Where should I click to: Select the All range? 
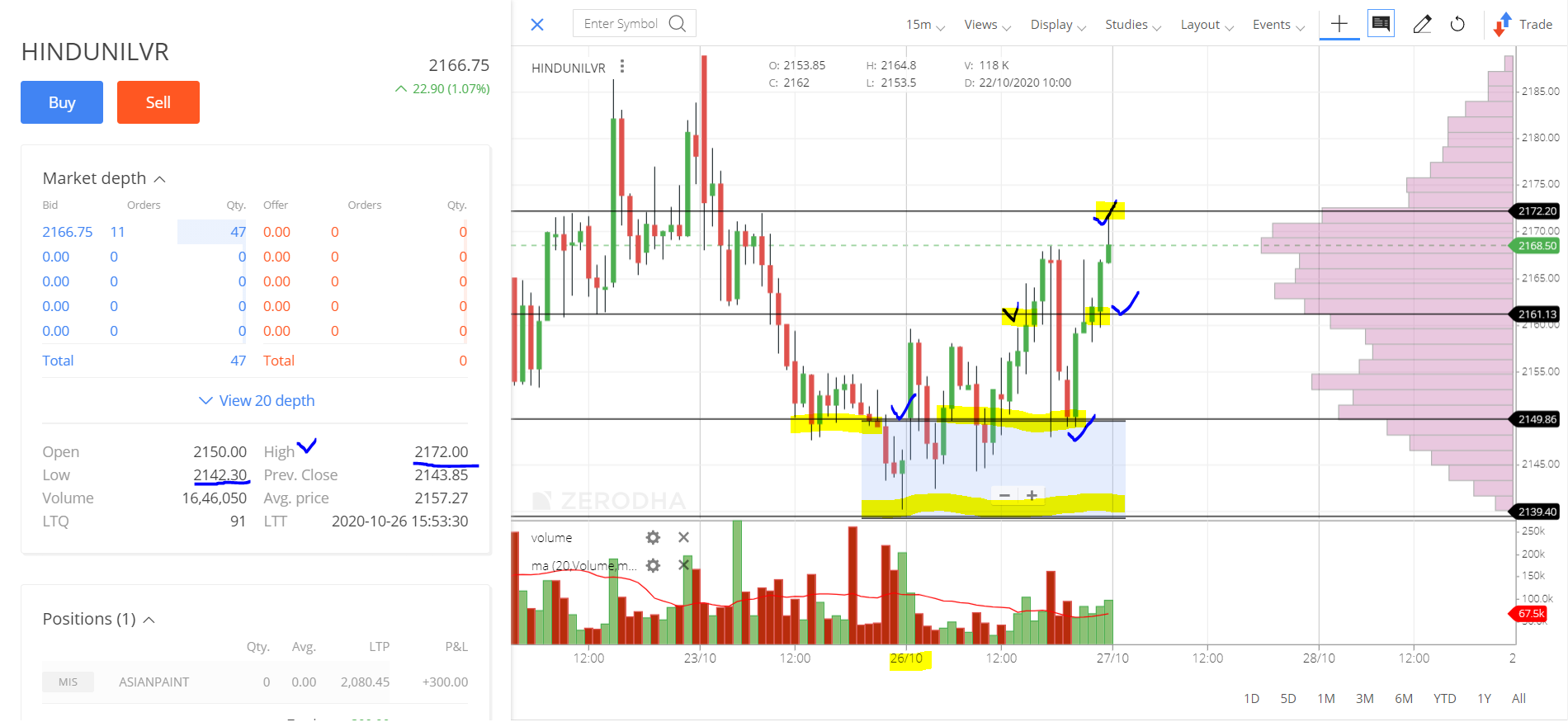(1518, 698)
